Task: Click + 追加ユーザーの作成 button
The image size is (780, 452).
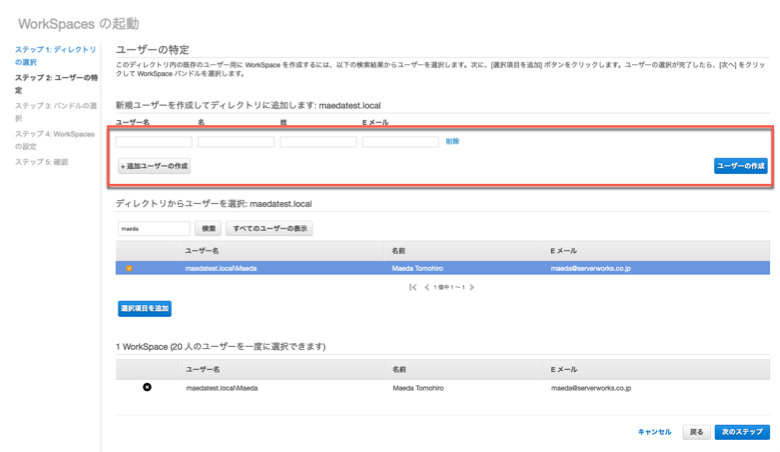Action: coord(153,165)
